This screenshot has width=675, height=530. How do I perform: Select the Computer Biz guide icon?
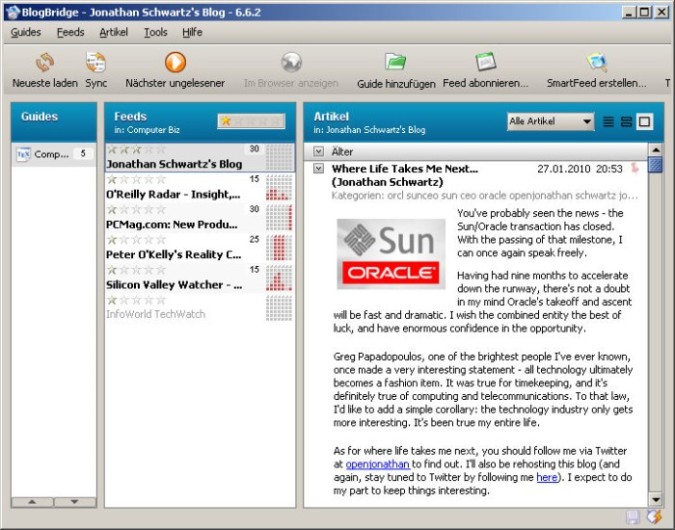pyautogui.click(x=25, y=154)
